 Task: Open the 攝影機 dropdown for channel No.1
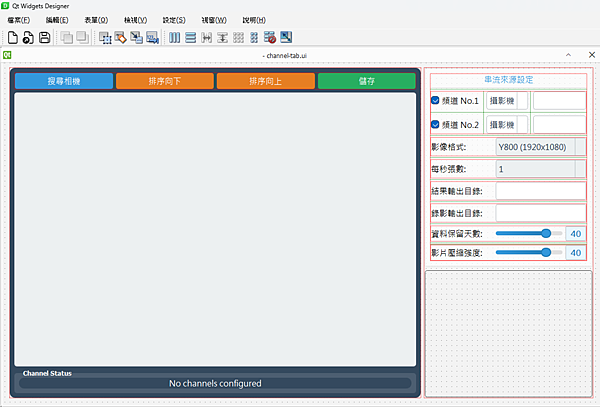[507, 101]
